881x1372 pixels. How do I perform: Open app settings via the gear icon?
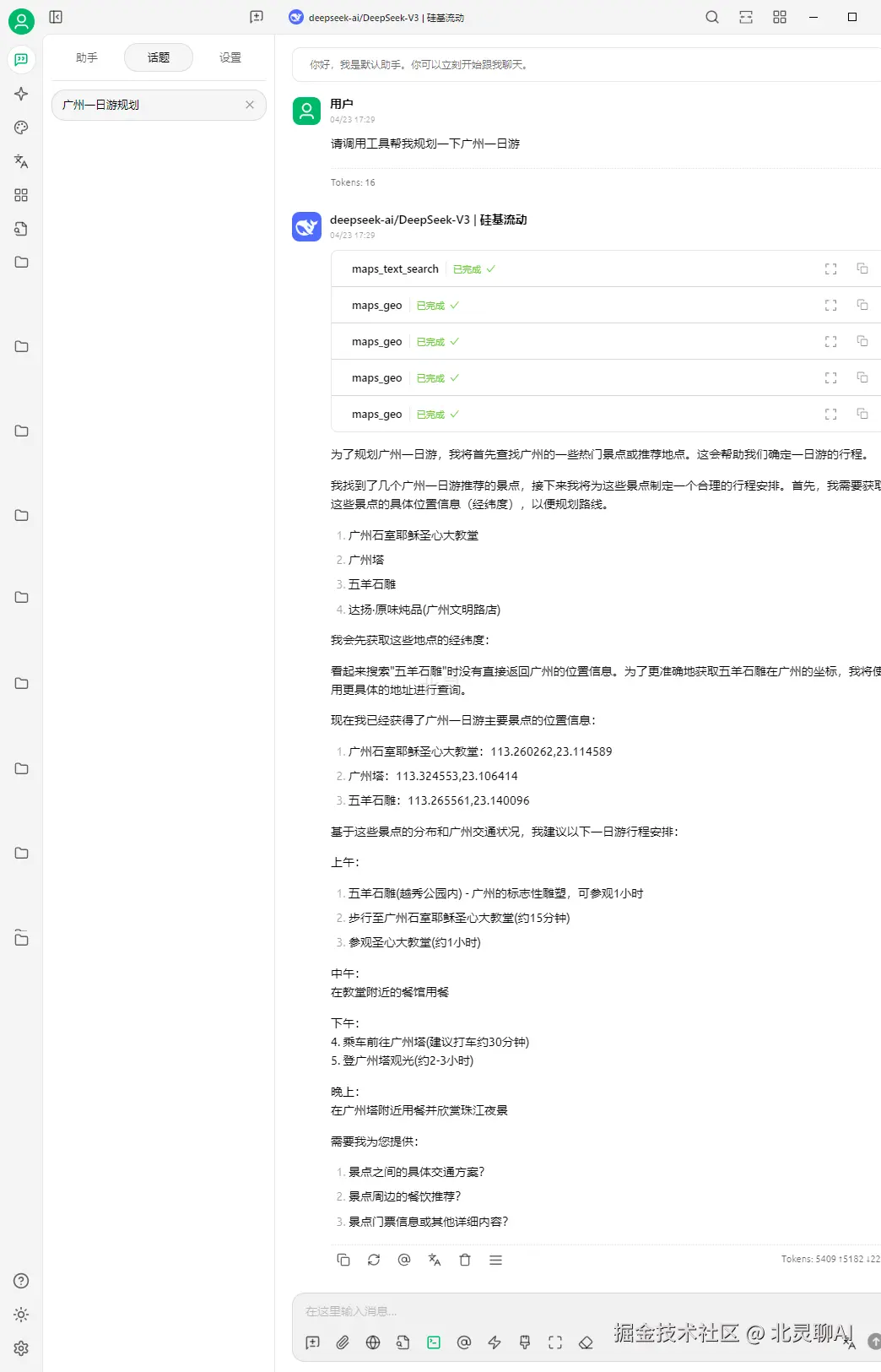(21, 1348)
